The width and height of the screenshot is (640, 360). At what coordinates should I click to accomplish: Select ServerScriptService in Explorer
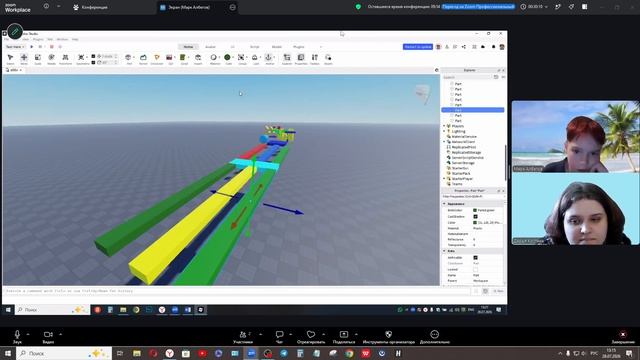[x=467, y=158]
